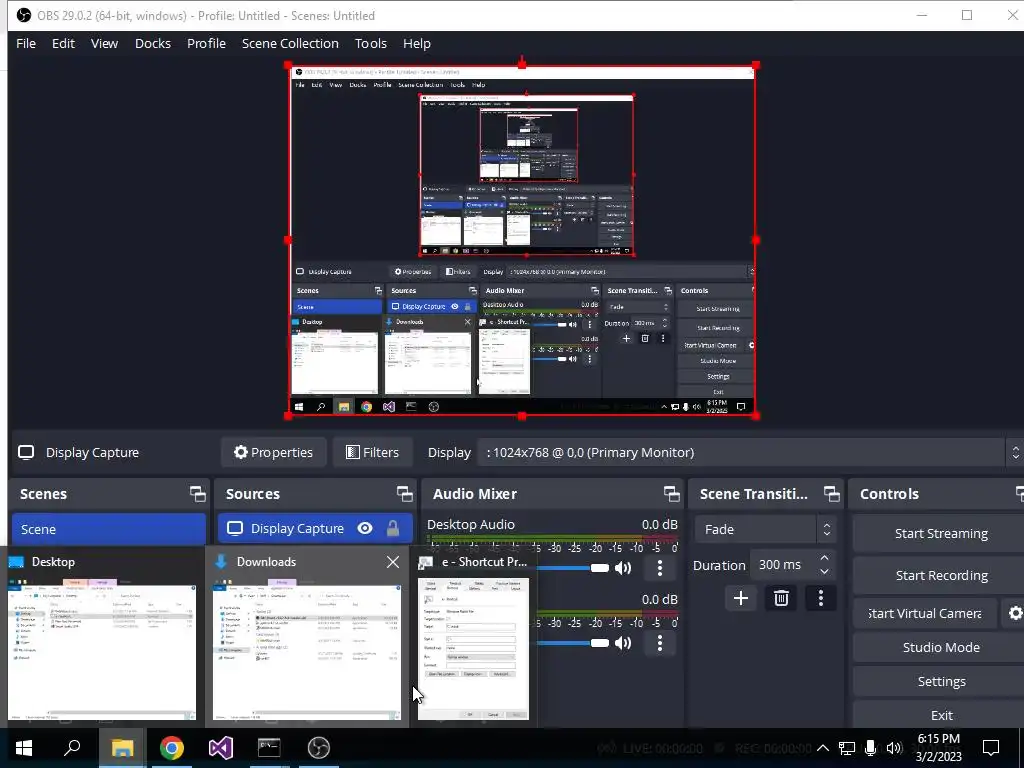Select the Desktop Explorer window thumbnail
Viewport: 1024px width, 768px height.
pyautogui.click(x=102, y=650)
